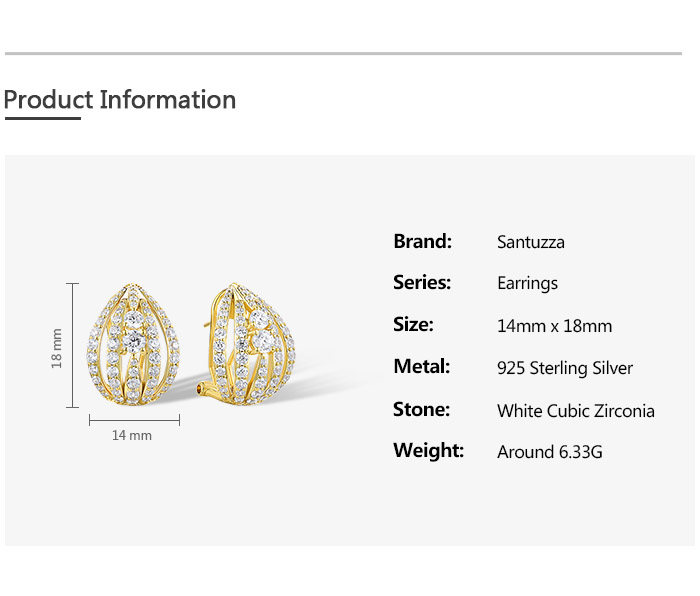This screenshot has width=700, height=596.
Task: Click the Product Information heading
Action: tap(120, 100)
